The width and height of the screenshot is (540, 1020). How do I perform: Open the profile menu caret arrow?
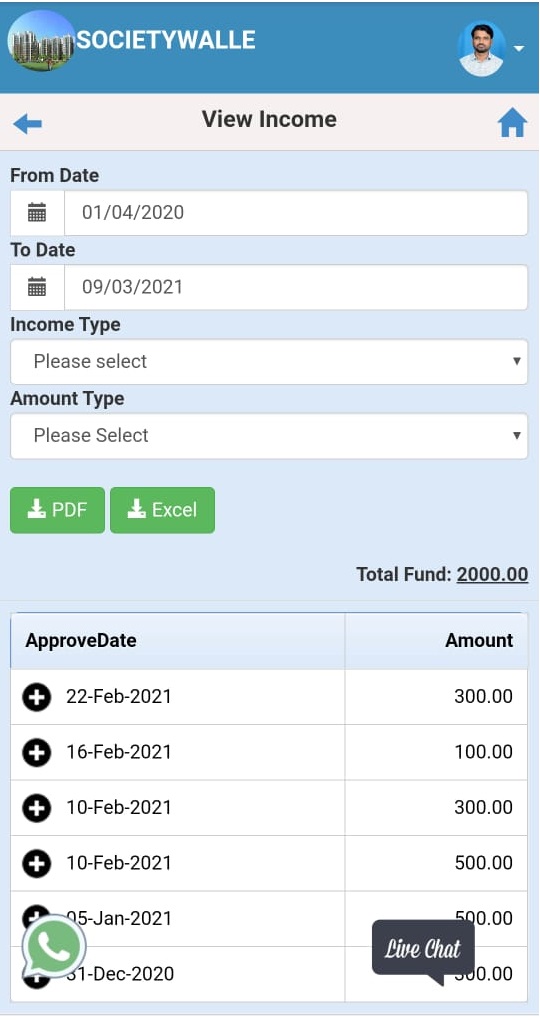(x=519, y=49)
